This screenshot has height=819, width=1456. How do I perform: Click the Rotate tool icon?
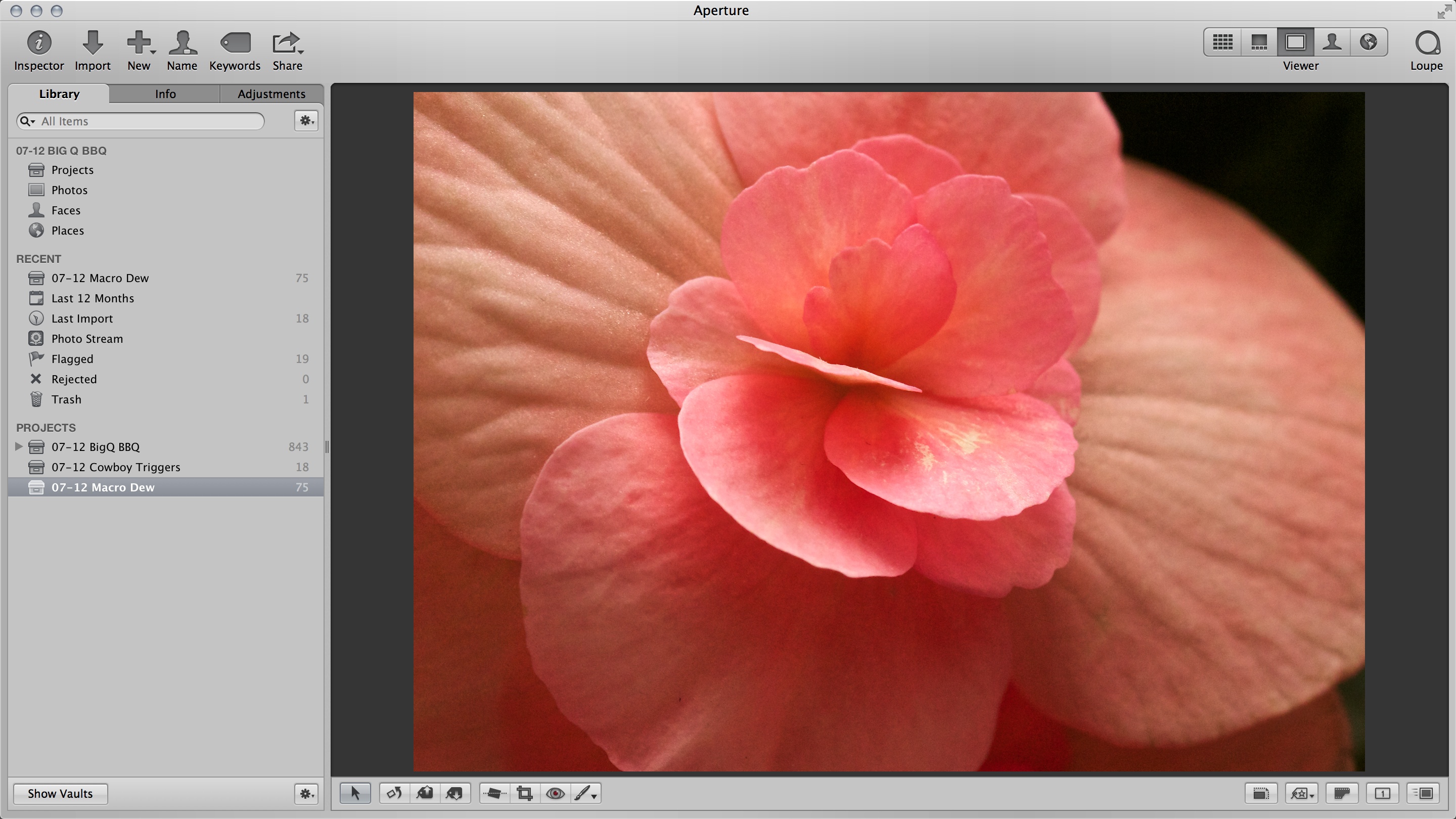coord(394,793)
